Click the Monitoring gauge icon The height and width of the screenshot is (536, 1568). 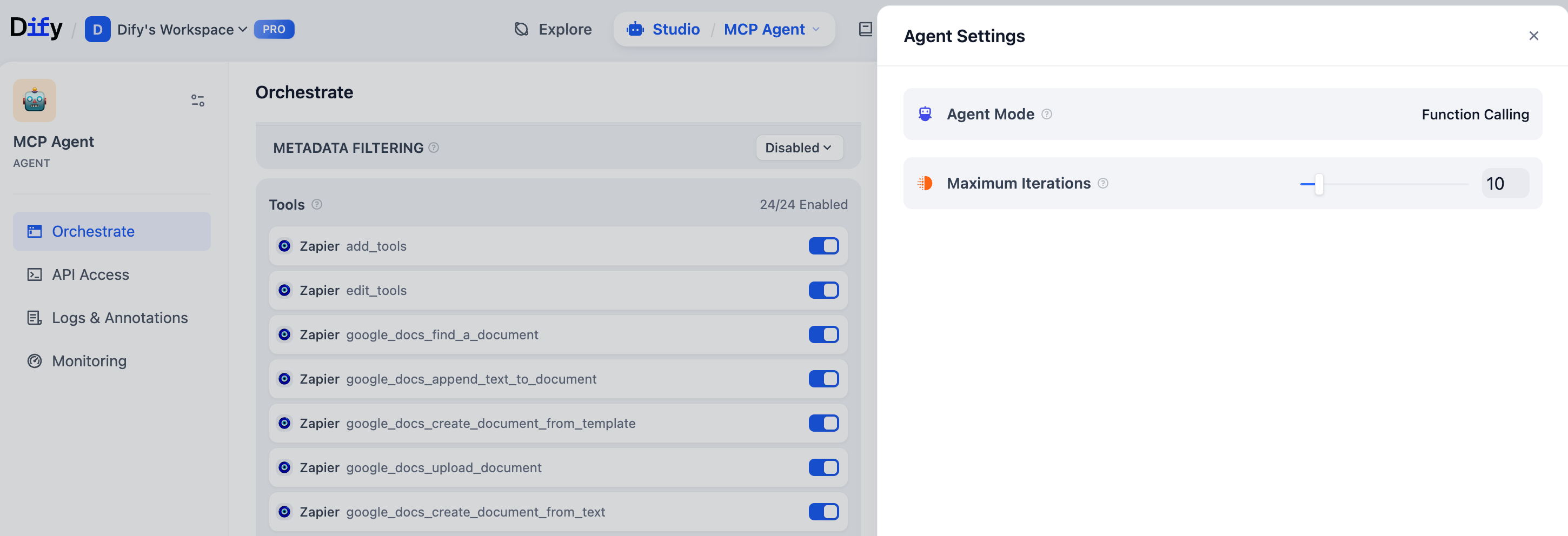coord(35,361)
